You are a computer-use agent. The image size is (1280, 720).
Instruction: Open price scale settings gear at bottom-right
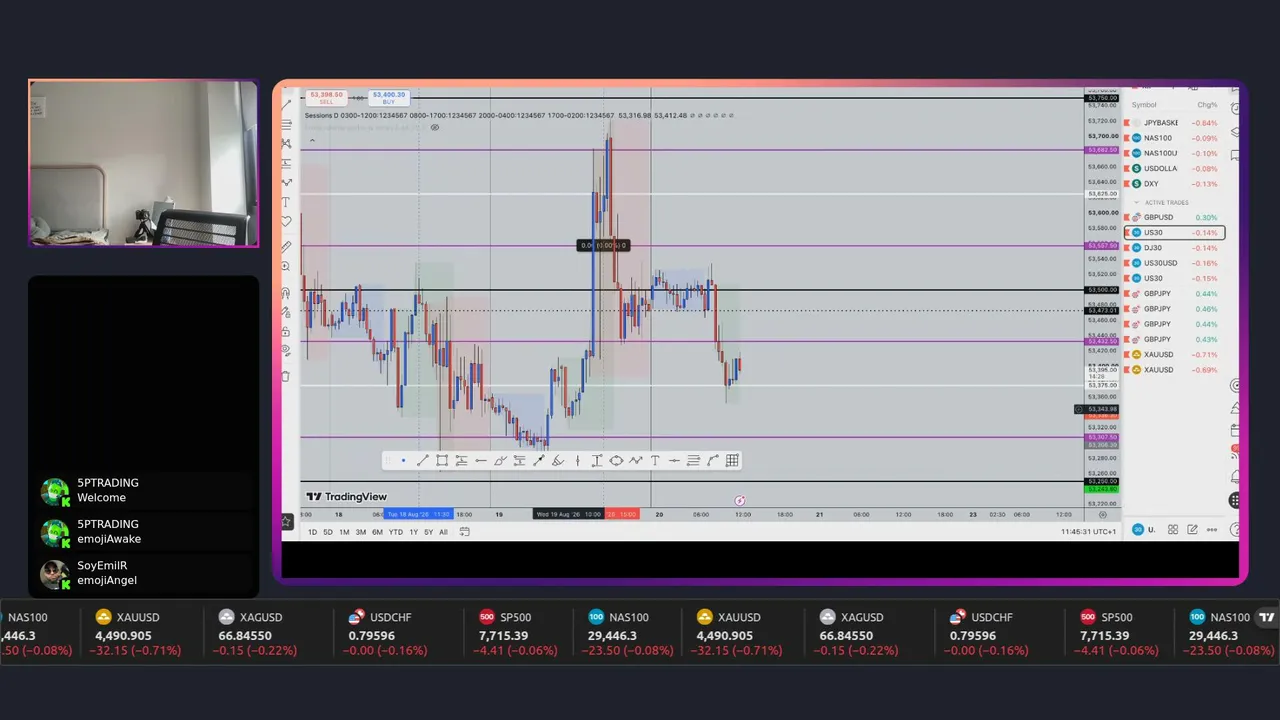(x=1103, y=515)
